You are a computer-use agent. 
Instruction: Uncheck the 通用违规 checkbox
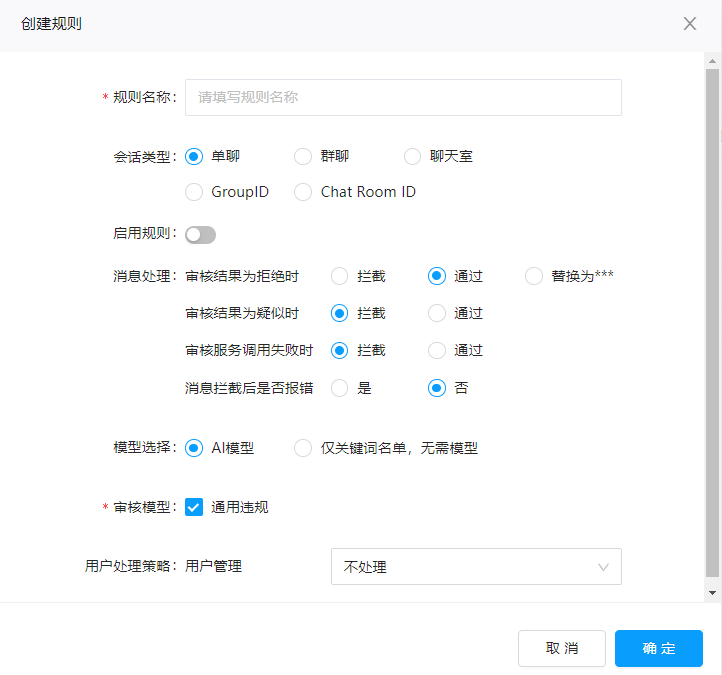[194, 507]
